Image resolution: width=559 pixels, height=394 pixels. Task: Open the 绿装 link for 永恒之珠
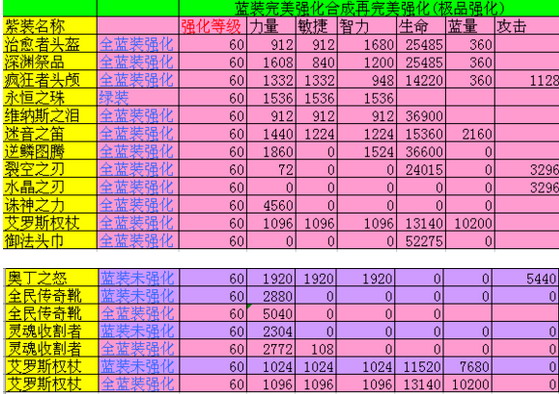coord(114,98)
